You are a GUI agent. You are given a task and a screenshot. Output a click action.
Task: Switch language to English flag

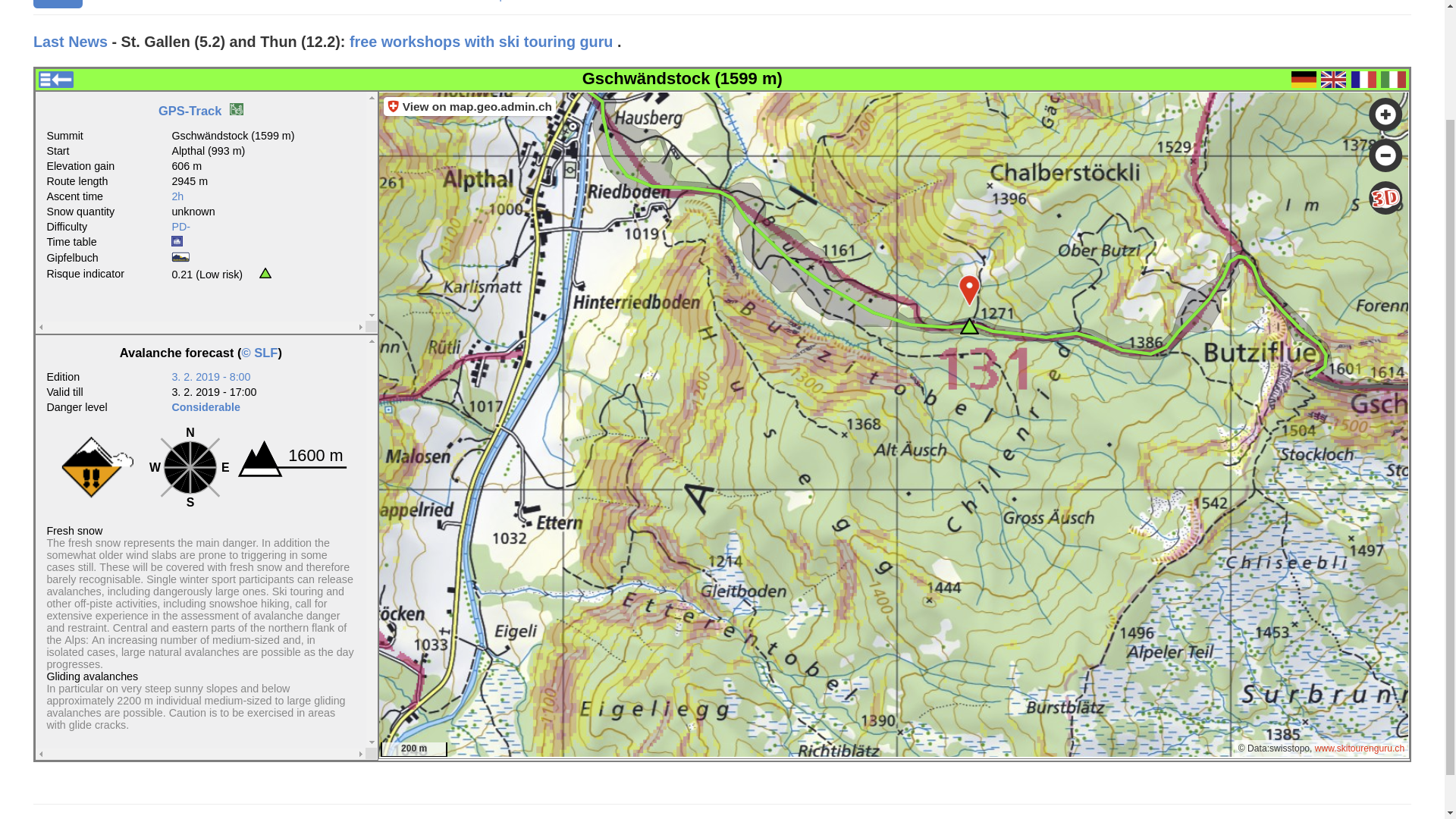[x=1333, y=79]
